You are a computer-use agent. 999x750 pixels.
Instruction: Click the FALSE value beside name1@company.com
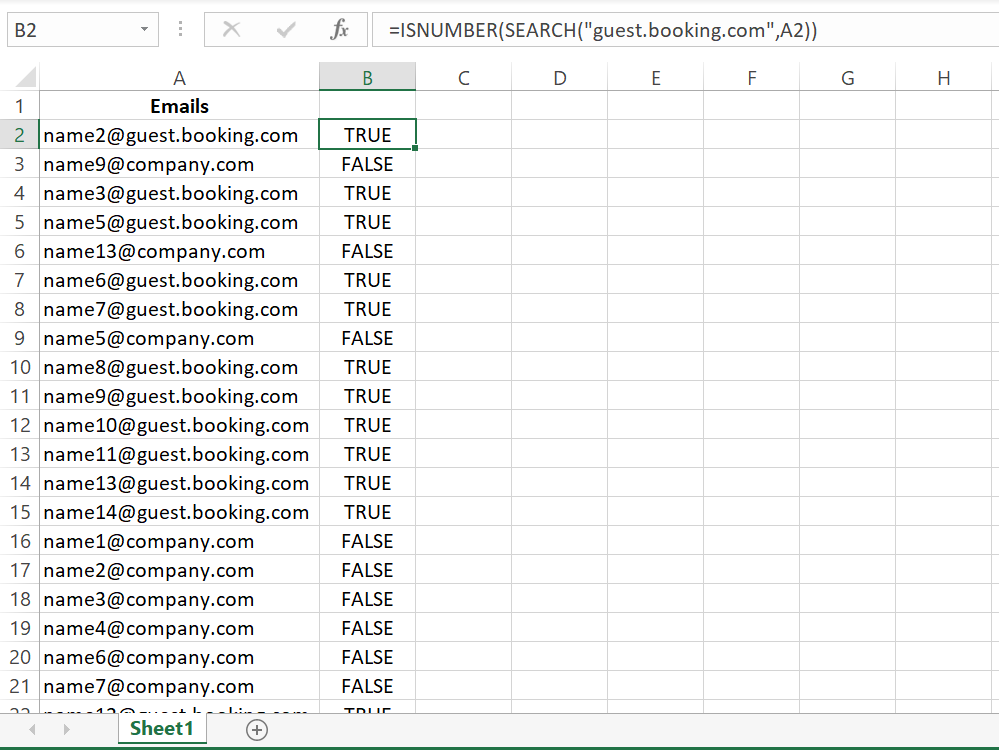pos(366,541)
